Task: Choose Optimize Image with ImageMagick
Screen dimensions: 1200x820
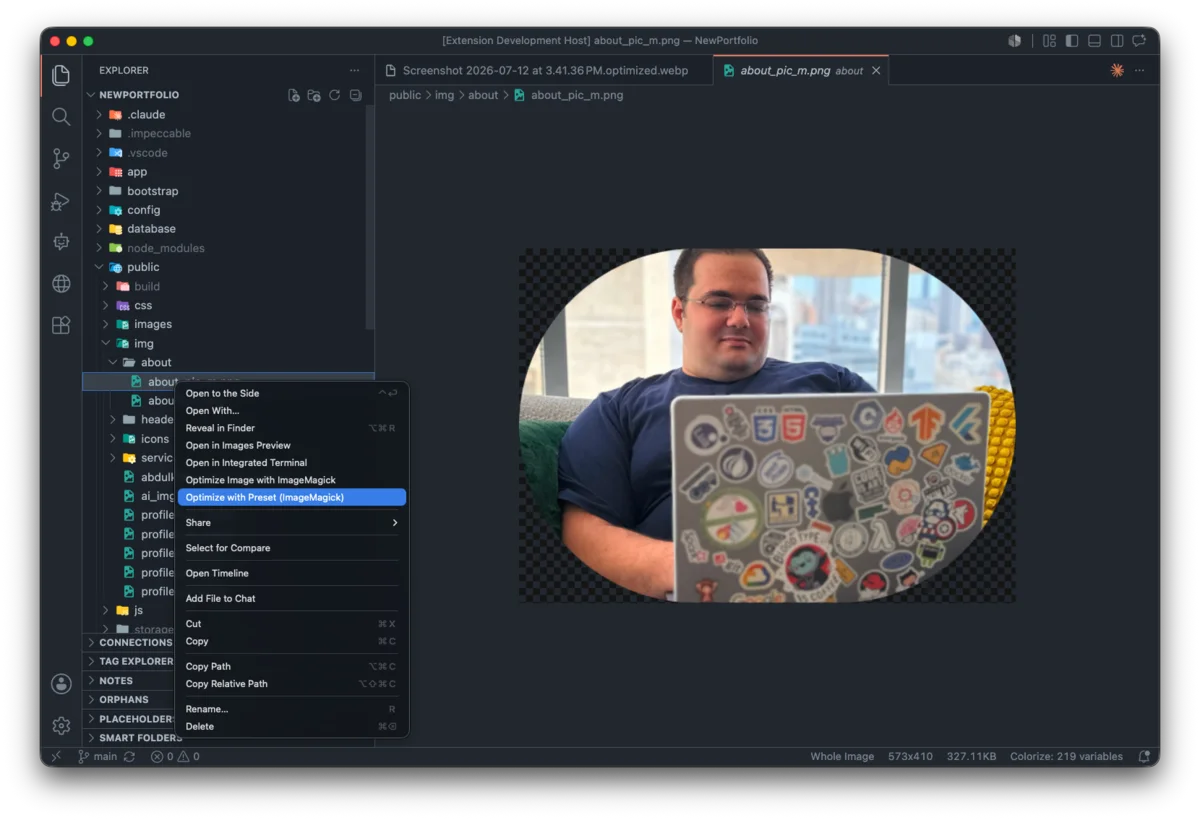Action: point(291,480)
